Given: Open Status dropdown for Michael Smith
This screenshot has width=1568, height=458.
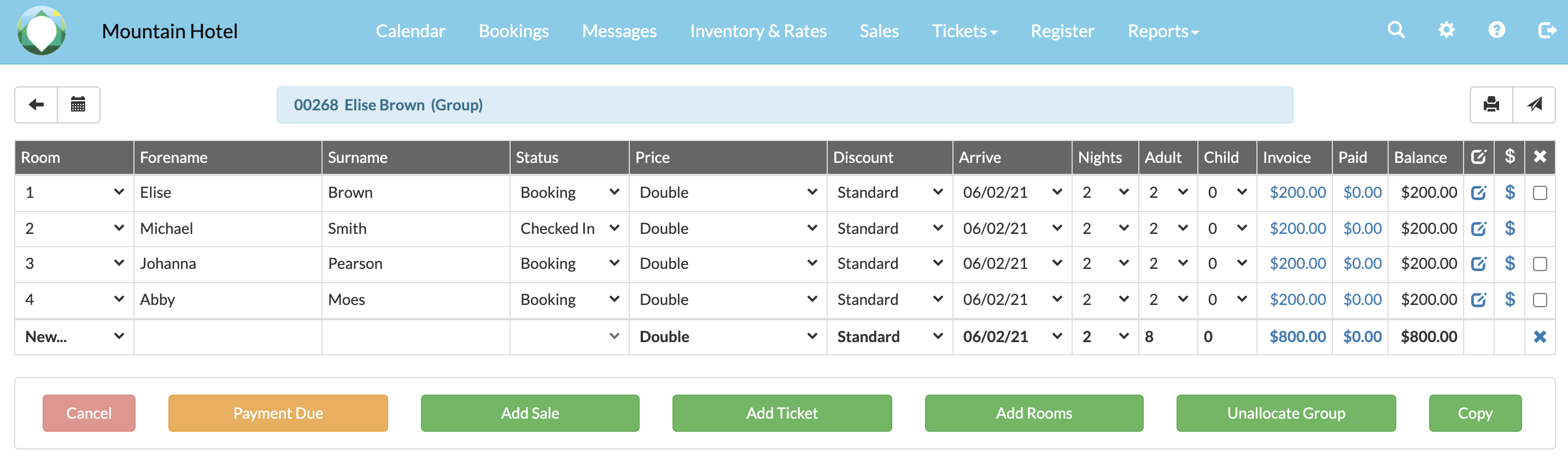Looking at the screenshot, I should click(569, 228).
